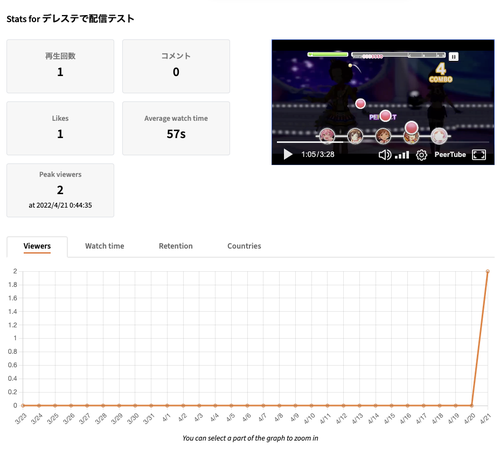Click the コメント stat card
The image size is (500, 453).
pos(176,66)
